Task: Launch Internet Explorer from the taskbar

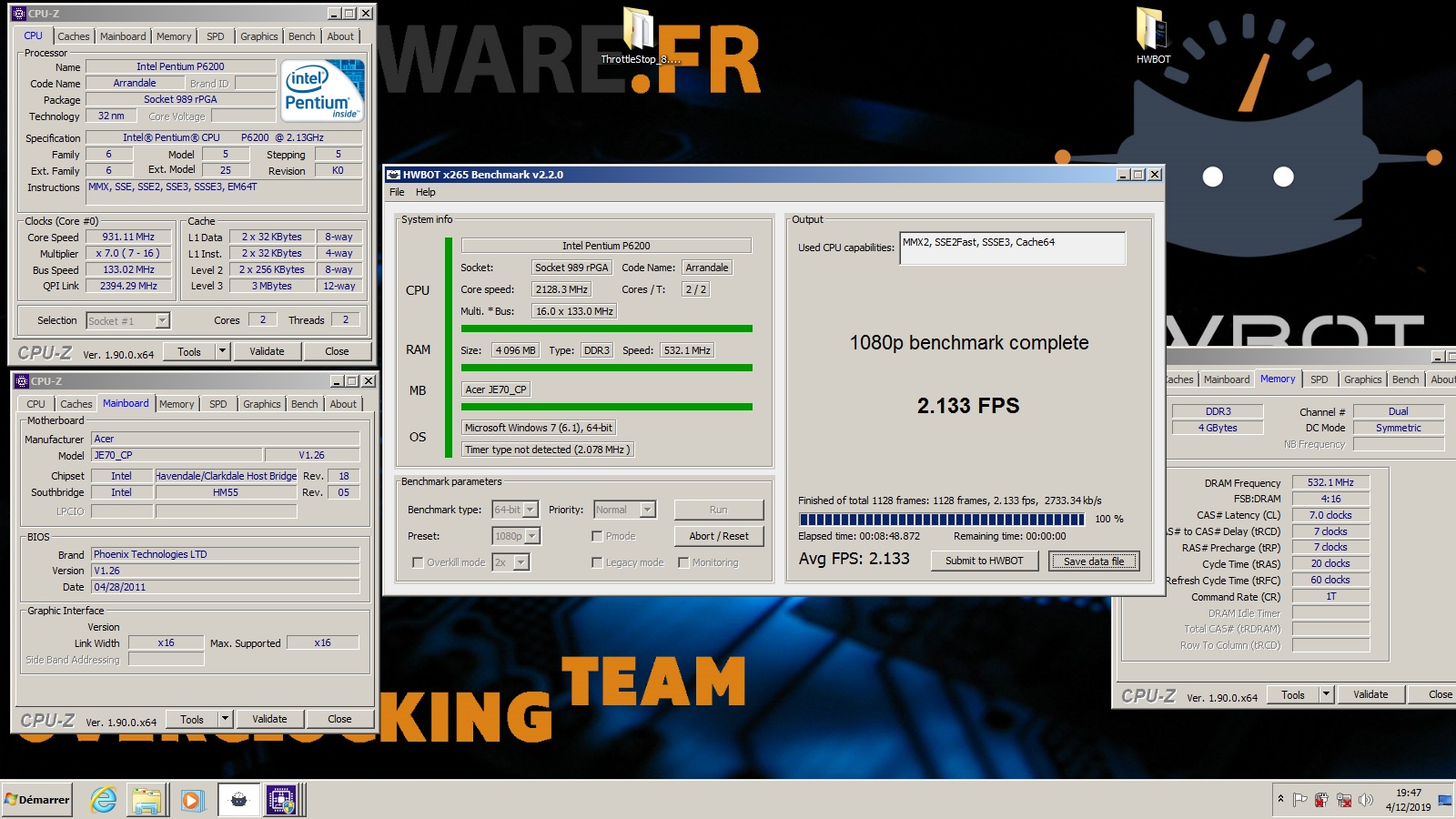Action: pos(104,800)
